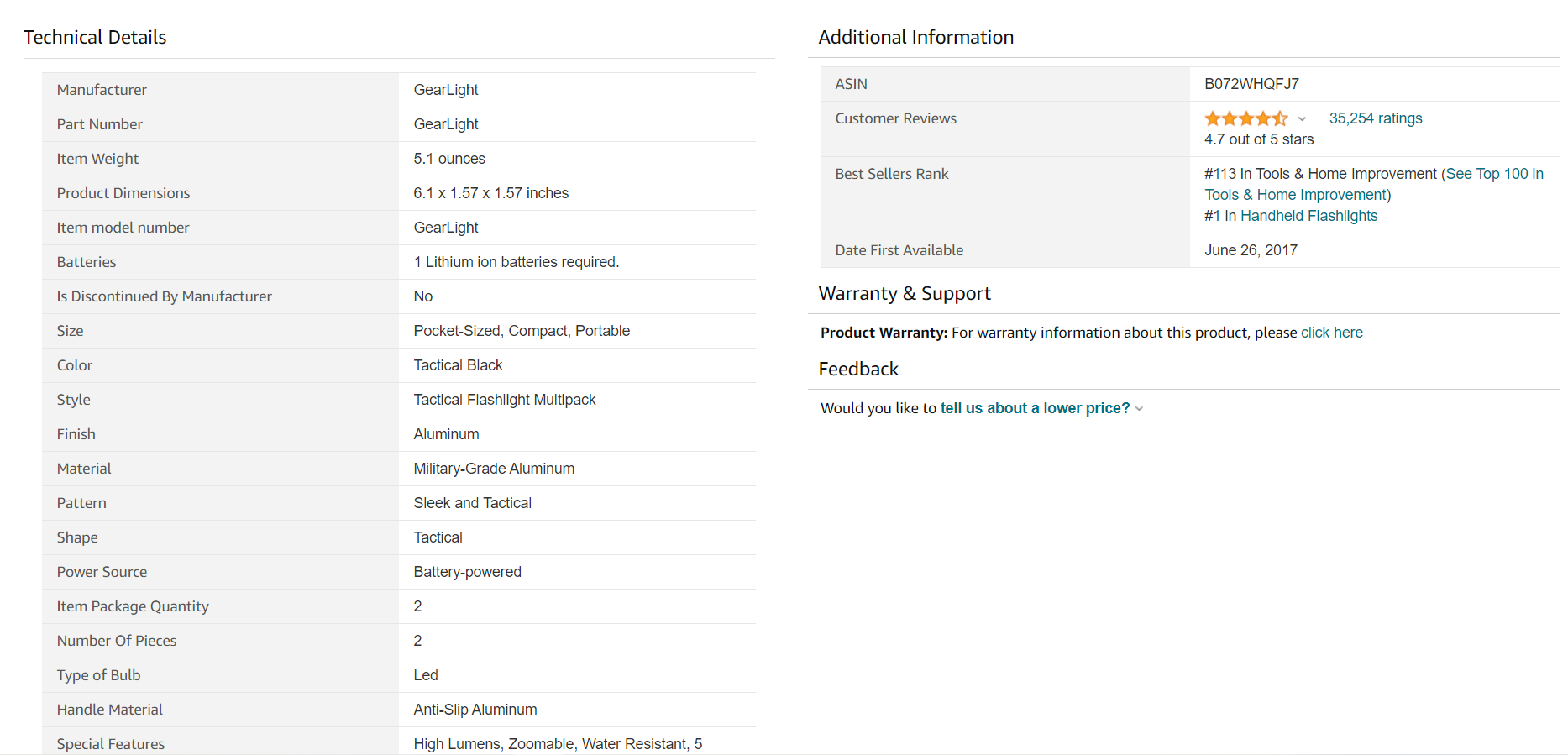
Task: Click the 'No' discontinued value
Action: click(x=423, y=296)
